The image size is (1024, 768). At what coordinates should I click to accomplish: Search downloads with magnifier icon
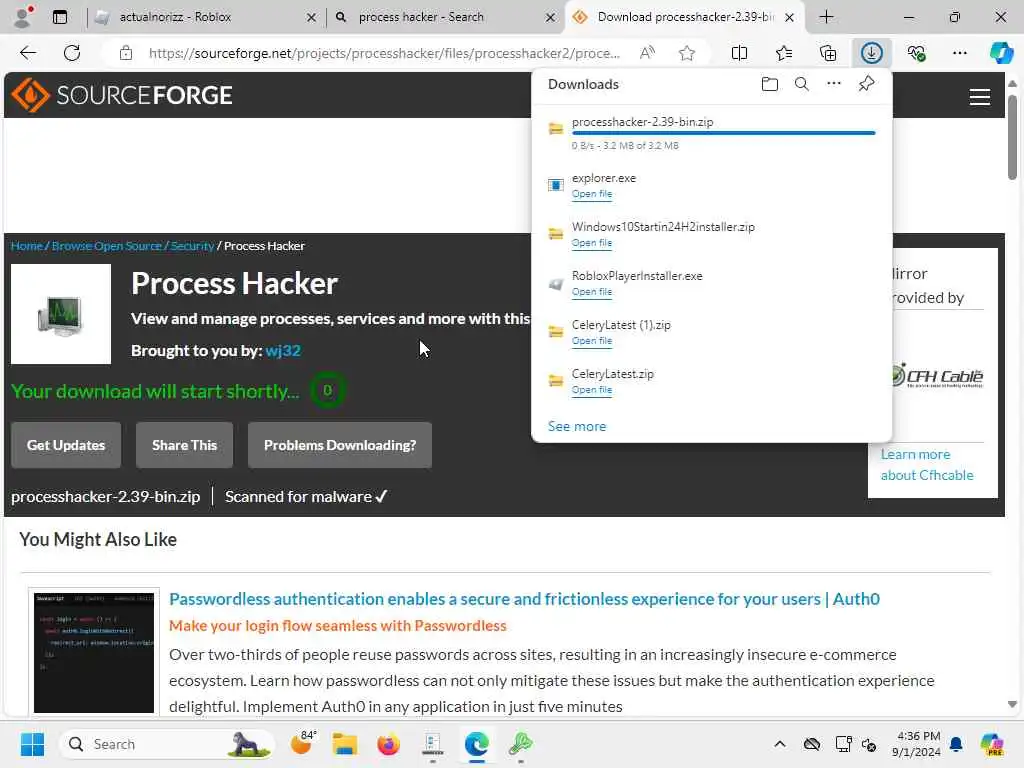point(801,84)
